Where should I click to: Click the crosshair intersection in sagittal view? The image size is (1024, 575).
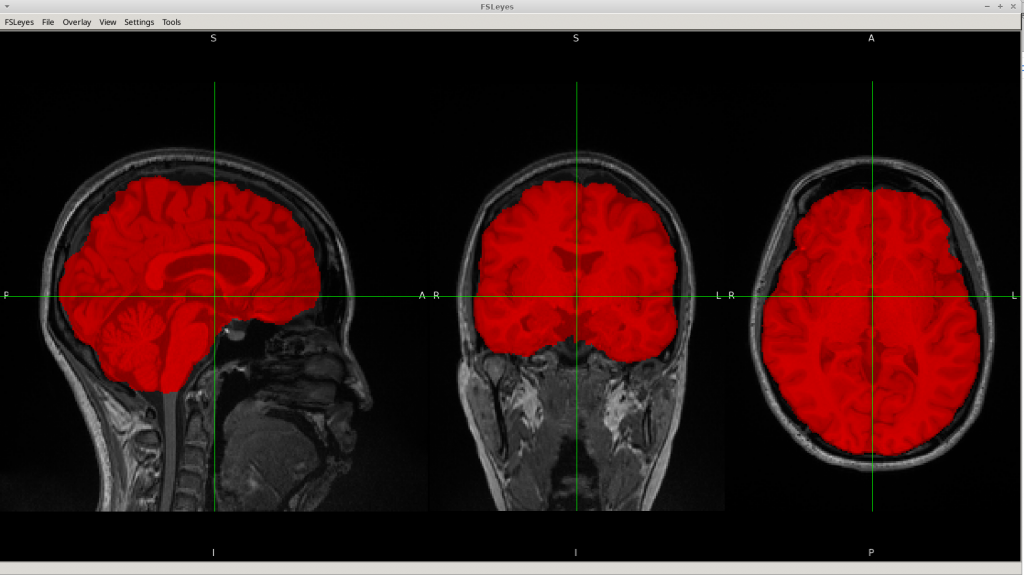tap(214, 297)
